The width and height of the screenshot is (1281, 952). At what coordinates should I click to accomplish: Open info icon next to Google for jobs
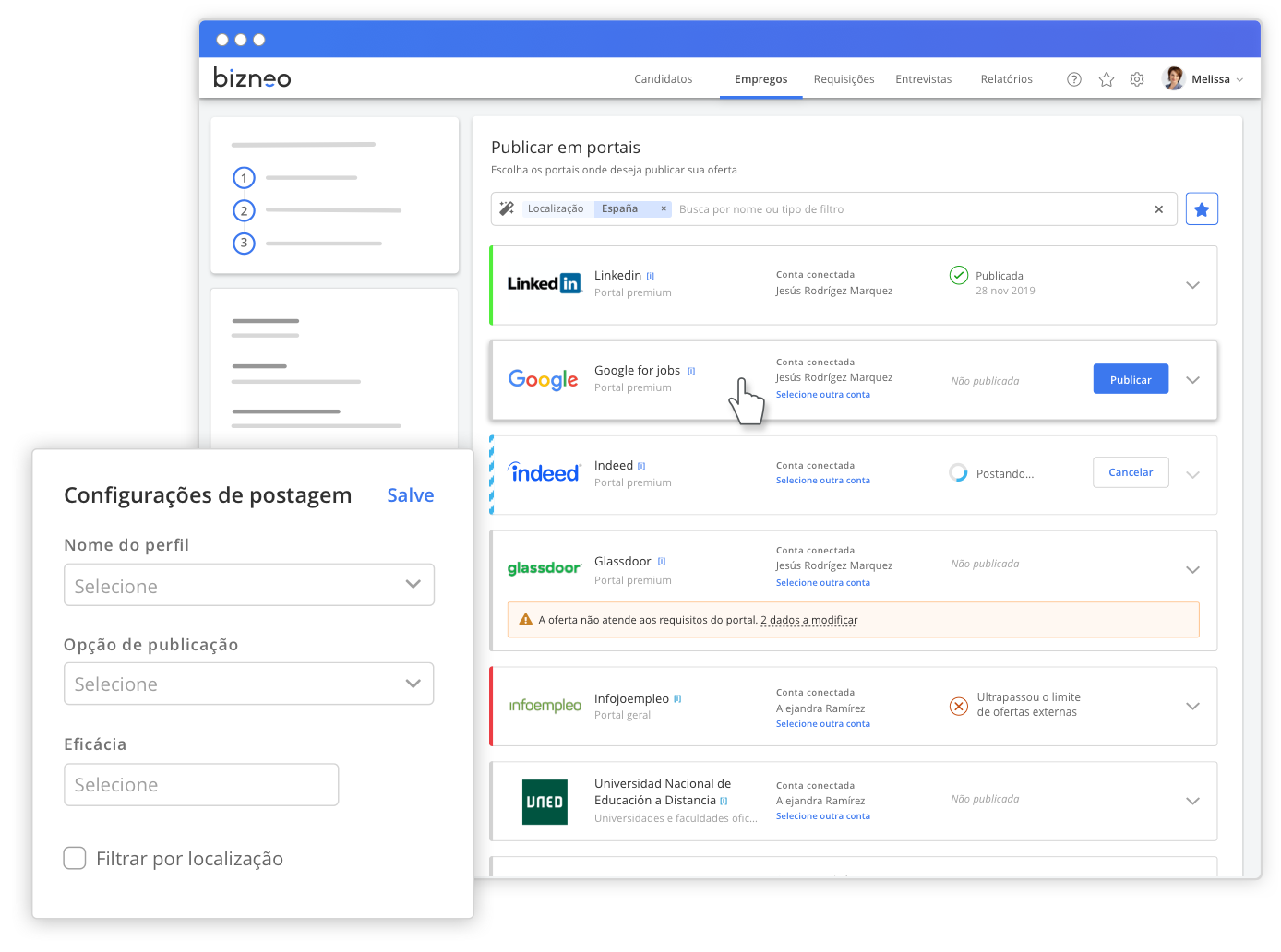click(x=691, y=371)
